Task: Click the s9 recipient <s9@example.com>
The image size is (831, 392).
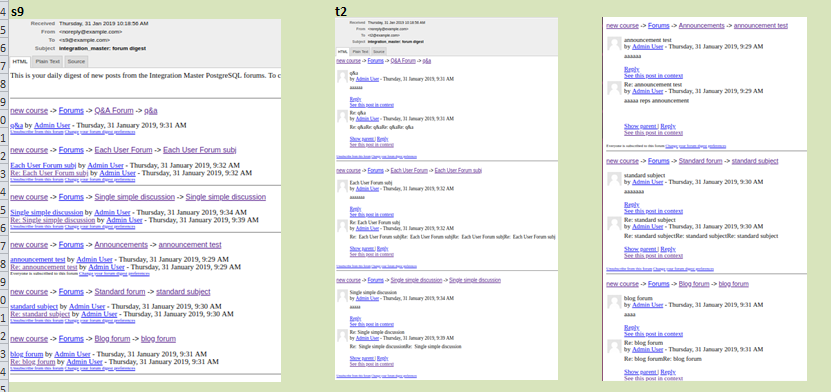Action: (x=85, y=40)
